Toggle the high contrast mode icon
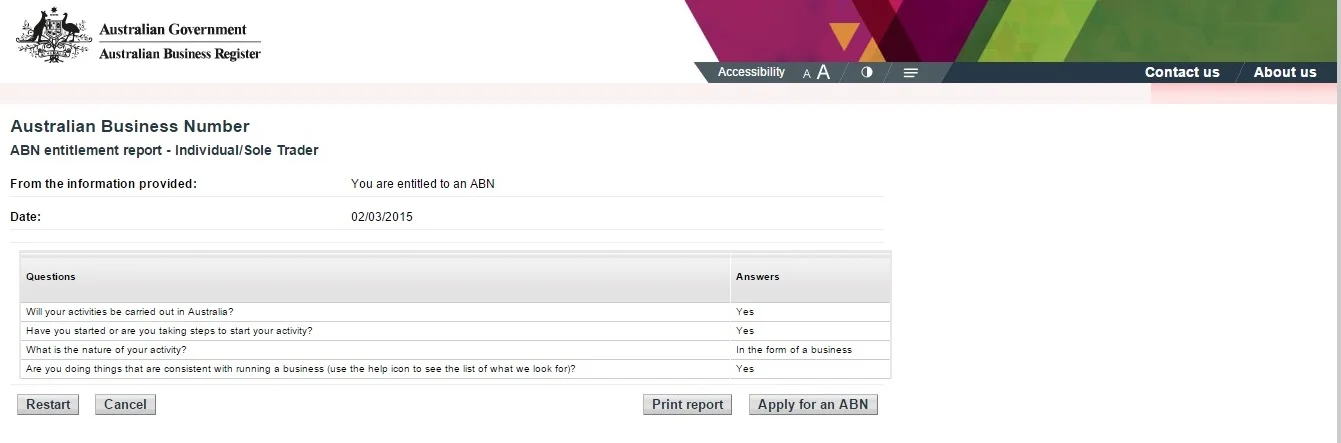The height and width of the screenshot is (443, 1341). tap(866, 72)
